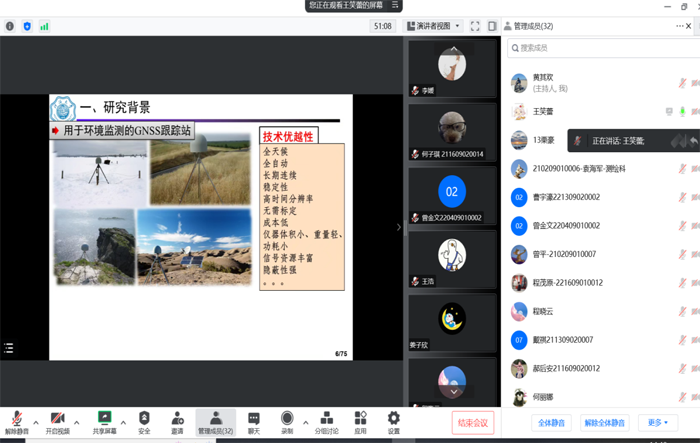This screenshot has height=443, width=700.
Task: Open the Invite (邀请) icon
Action: [x=177, y=422]
